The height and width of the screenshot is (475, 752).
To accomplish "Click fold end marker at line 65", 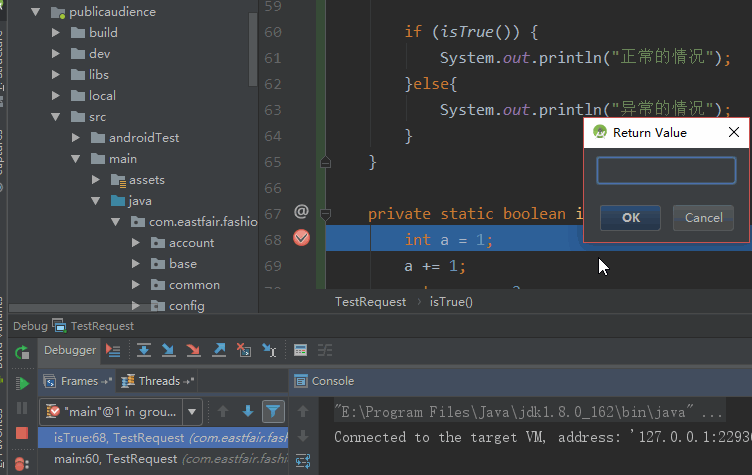I will [325, 162].
